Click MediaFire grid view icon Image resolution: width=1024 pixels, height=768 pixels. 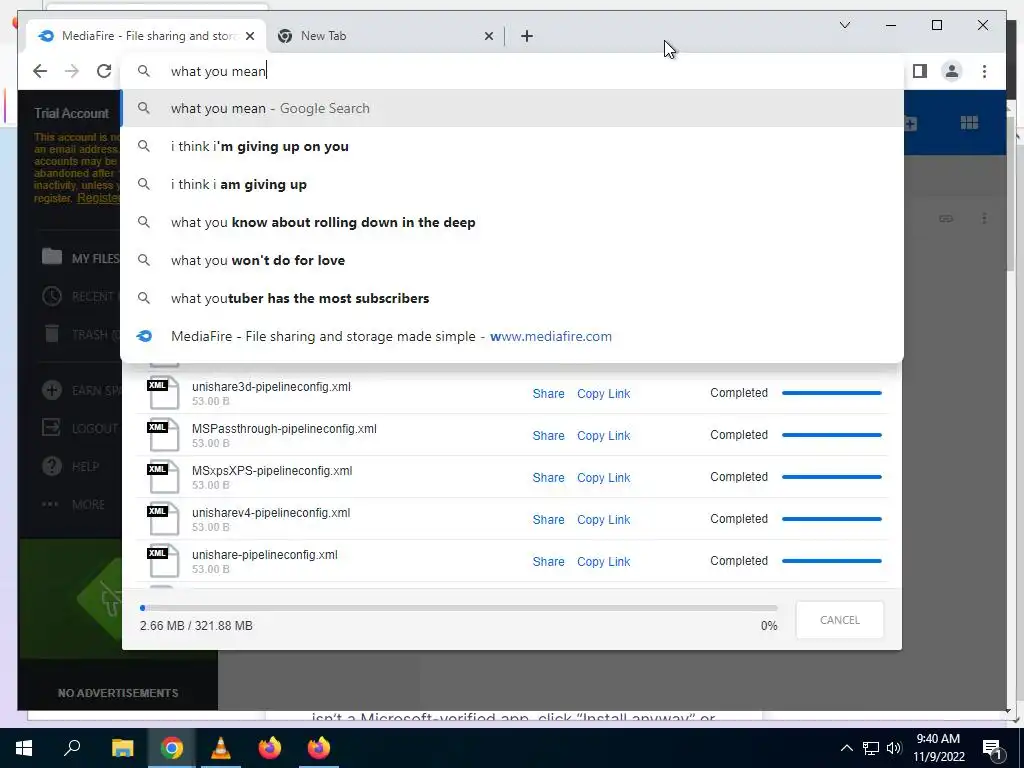(x=969, y=123)
